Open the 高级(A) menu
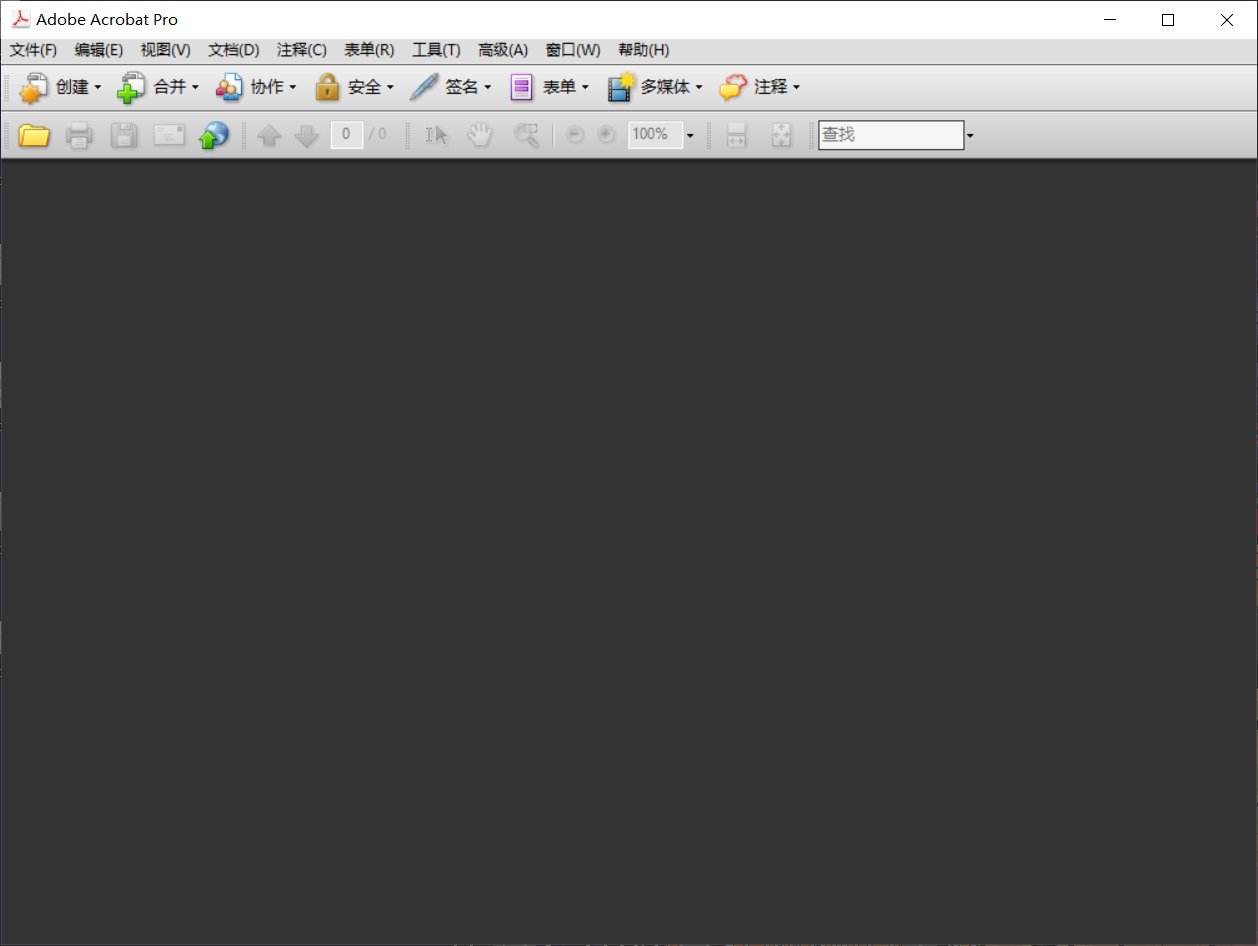1258x946 pixels. point(503,50)
